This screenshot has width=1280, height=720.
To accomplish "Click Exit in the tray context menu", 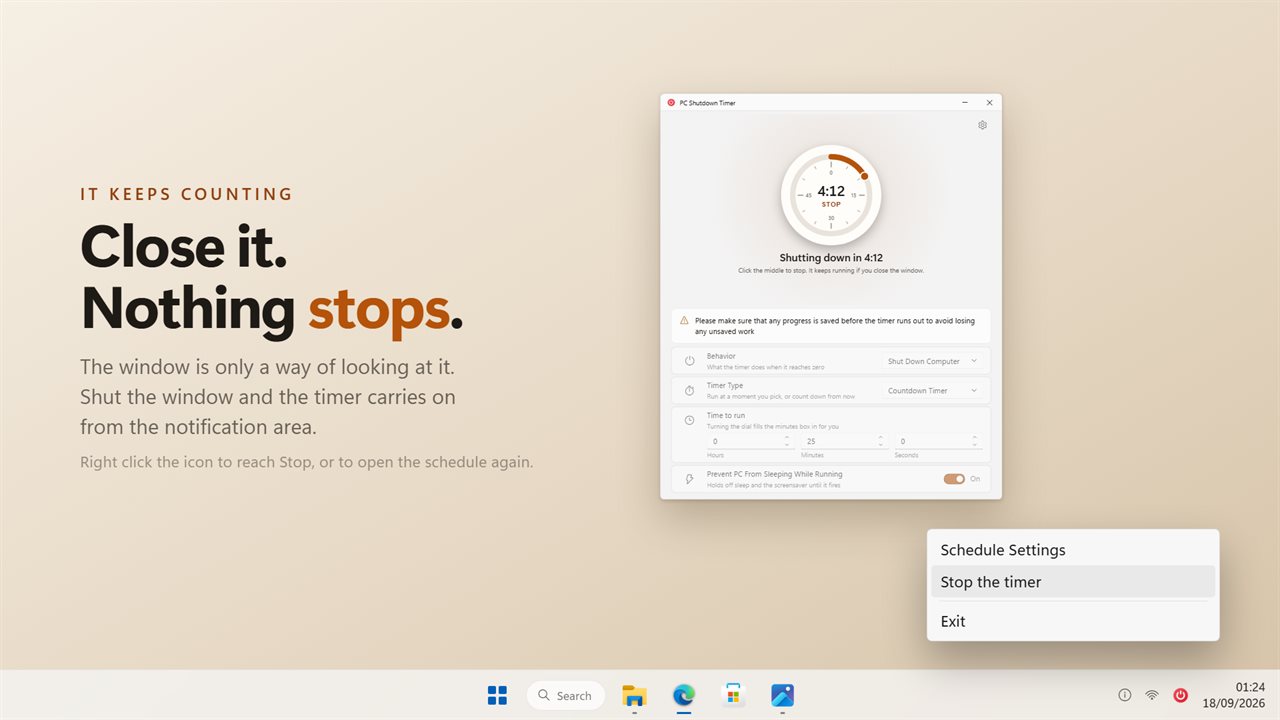I will pos(1073,621).
